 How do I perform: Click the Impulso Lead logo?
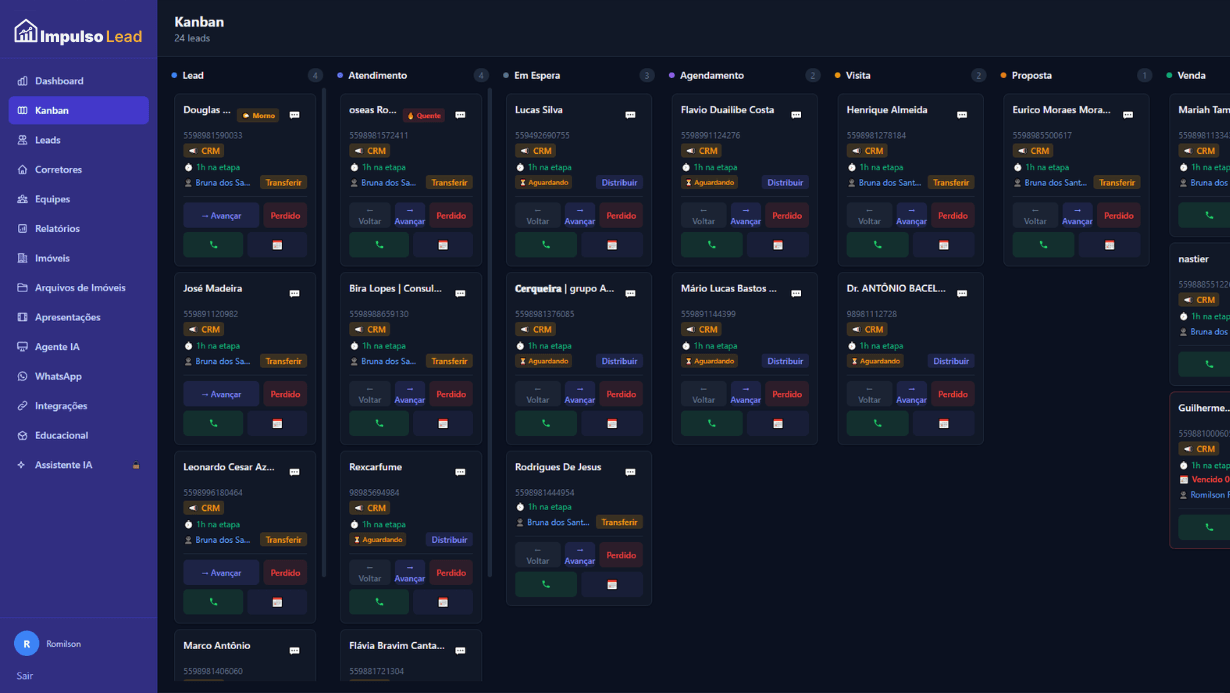(78, 33)
